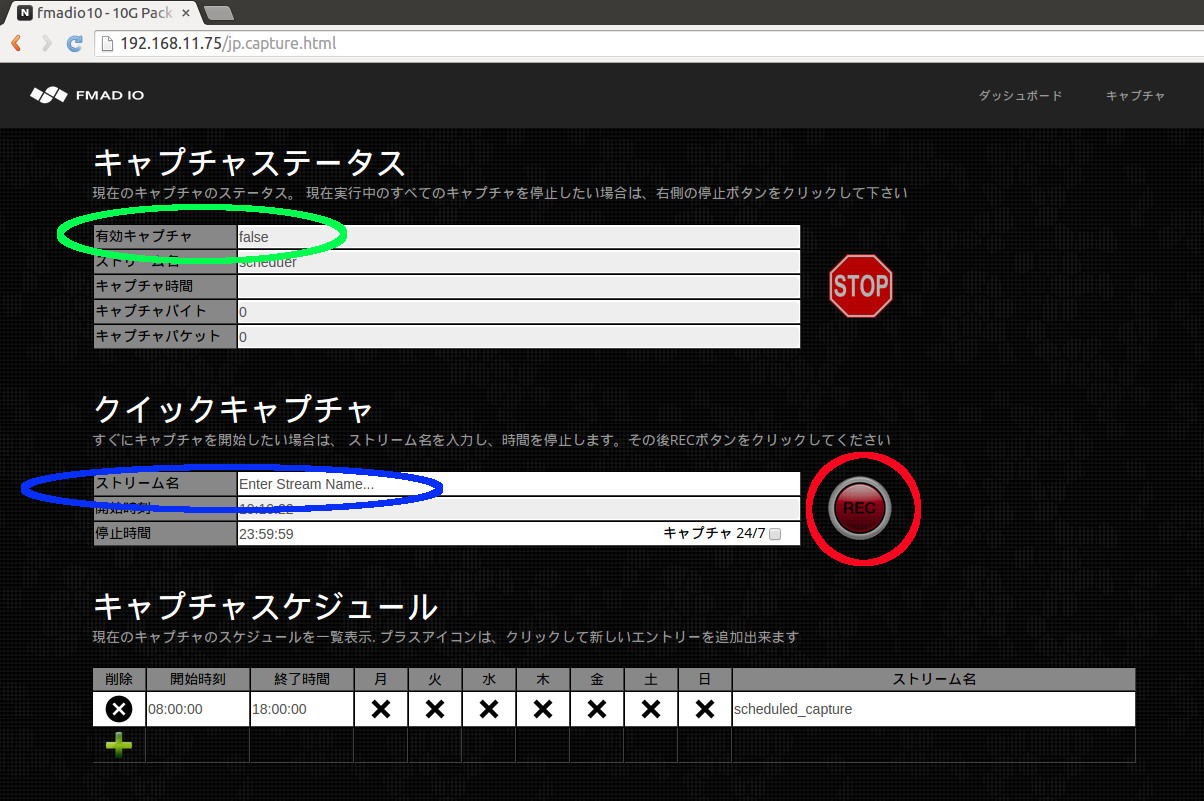Click the red STOP sign icon
Image resolution: width=1204 pixels, height=801 pixels.
(860, 286)
